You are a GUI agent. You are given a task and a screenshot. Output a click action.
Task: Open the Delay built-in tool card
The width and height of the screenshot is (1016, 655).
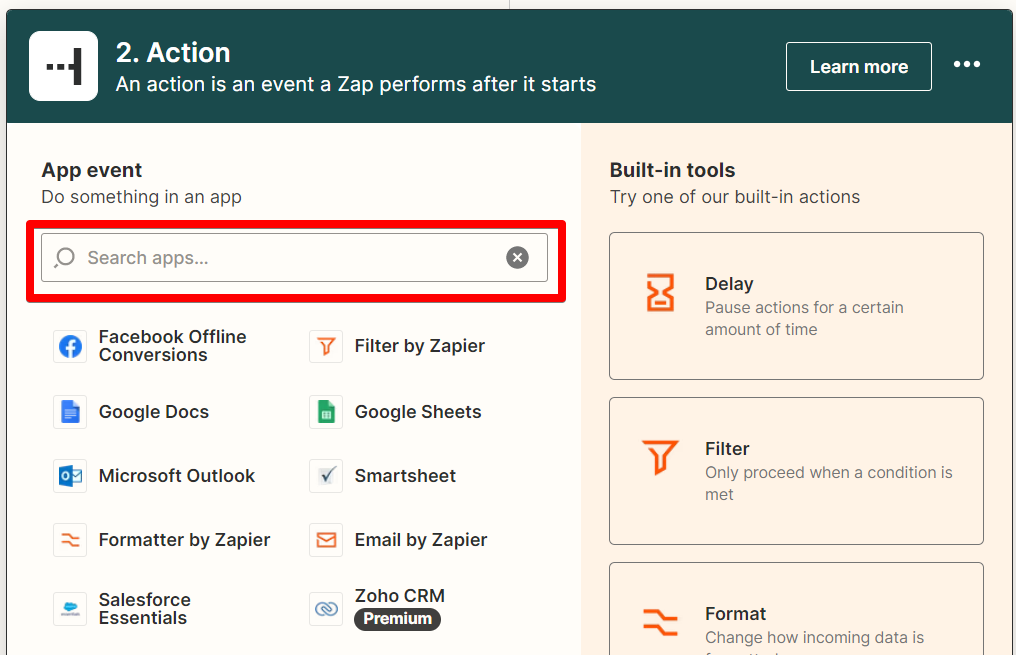796,306
